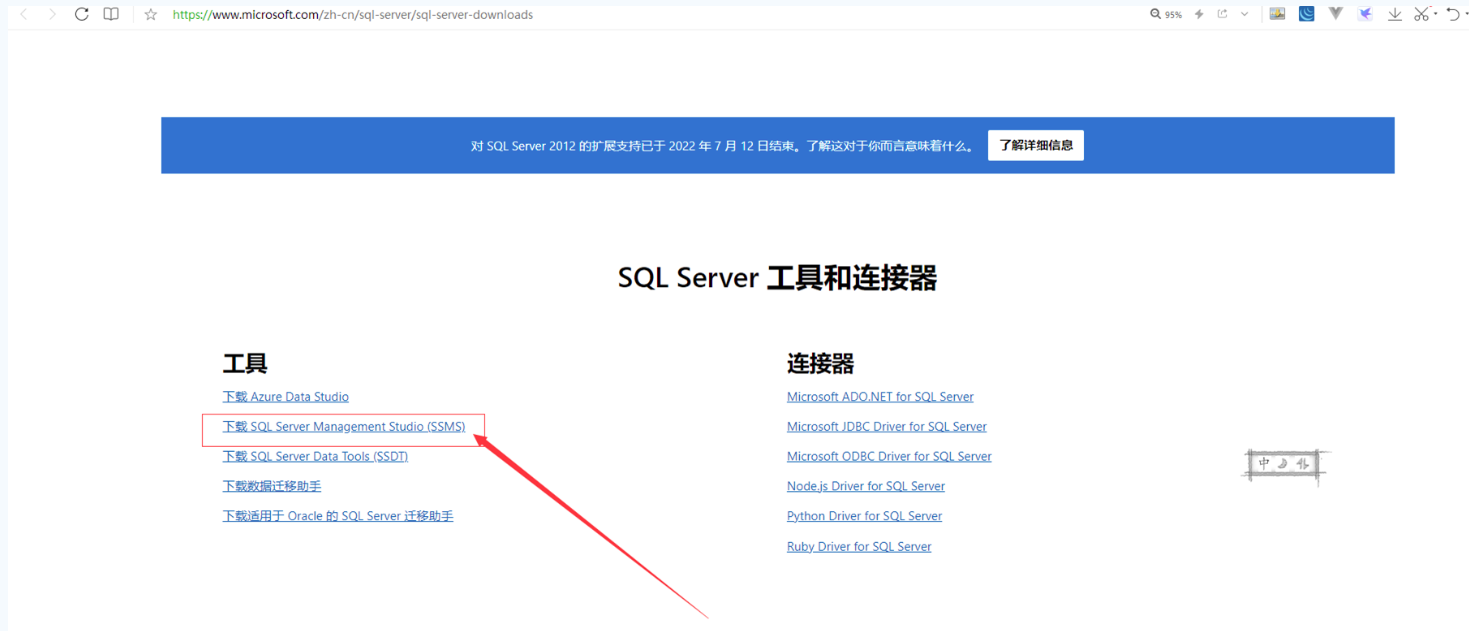Bookmark this page with the star icon
Viewport: 1469px width, 631px height.
pos(151,15)
